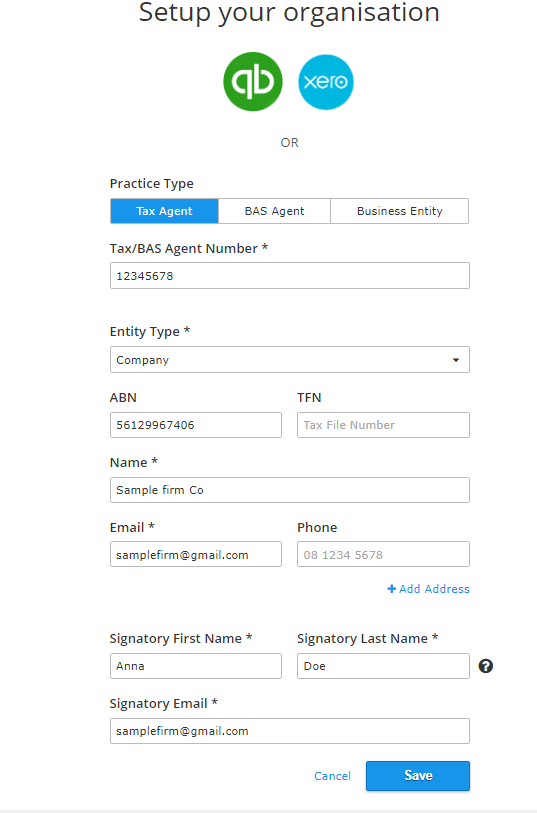537x813 pixels.
Task: Select the Tax Agent practice type
Action: [x=164, y=211]
